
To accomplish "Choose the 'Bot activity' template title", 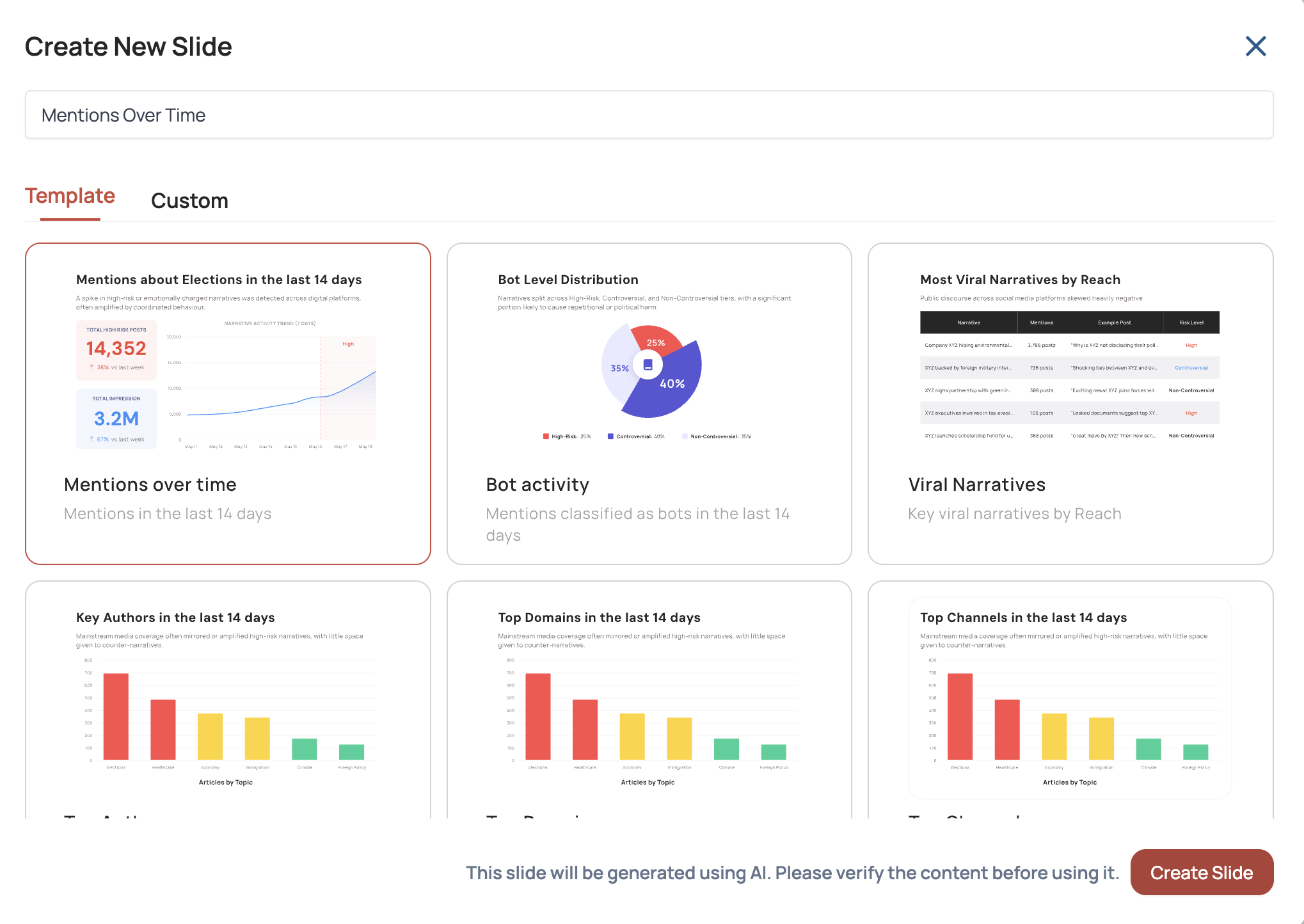I will [537, 484].
